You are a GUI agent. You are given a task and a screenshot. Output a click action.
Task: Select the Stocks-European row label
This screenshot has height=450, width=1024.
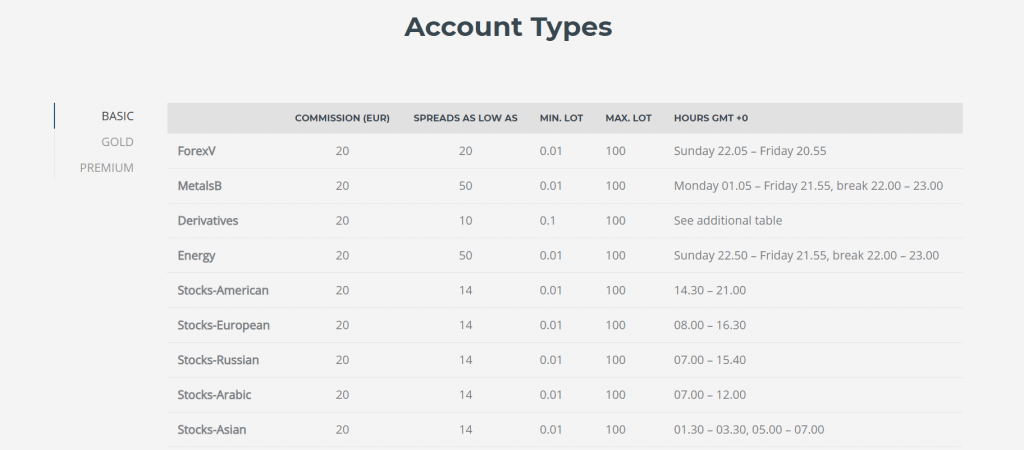click(223, 325)
